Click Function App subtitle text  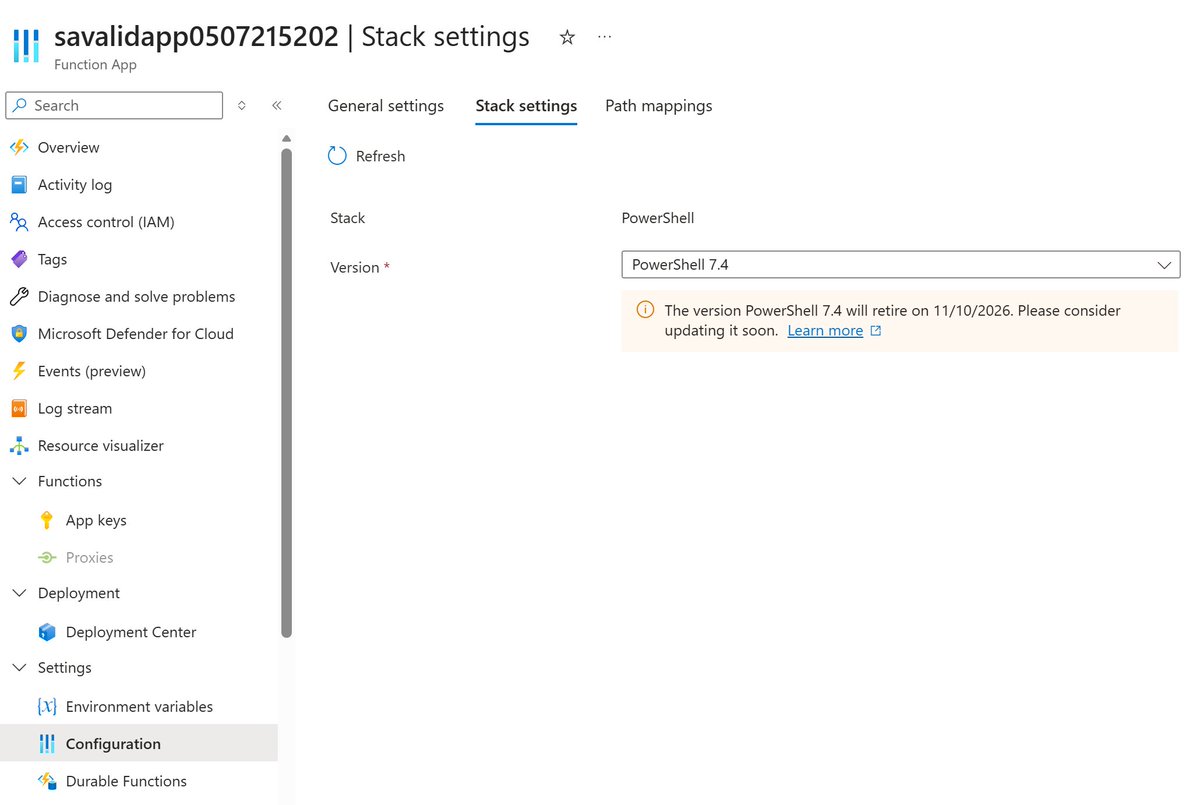[x=95, y=65]
